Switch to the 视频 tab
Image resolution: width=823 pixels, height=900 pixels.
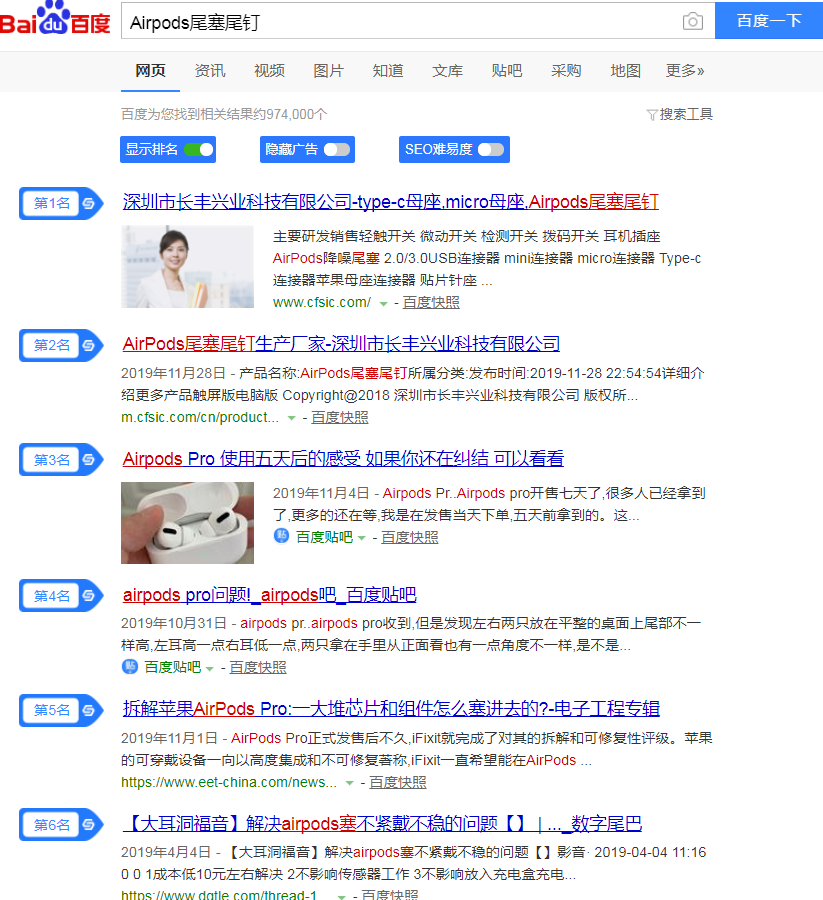(270, 71)
